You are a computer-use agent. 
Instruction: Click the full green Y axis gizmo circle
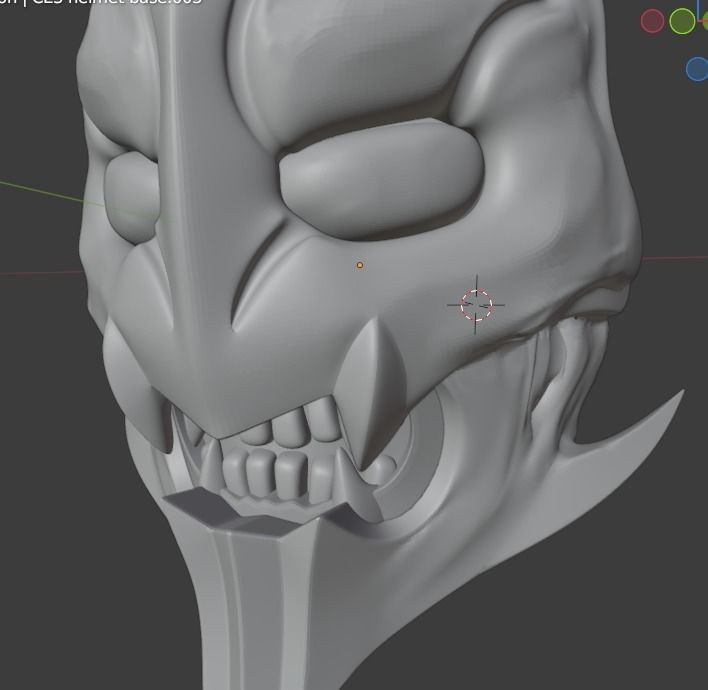(682, 21)
